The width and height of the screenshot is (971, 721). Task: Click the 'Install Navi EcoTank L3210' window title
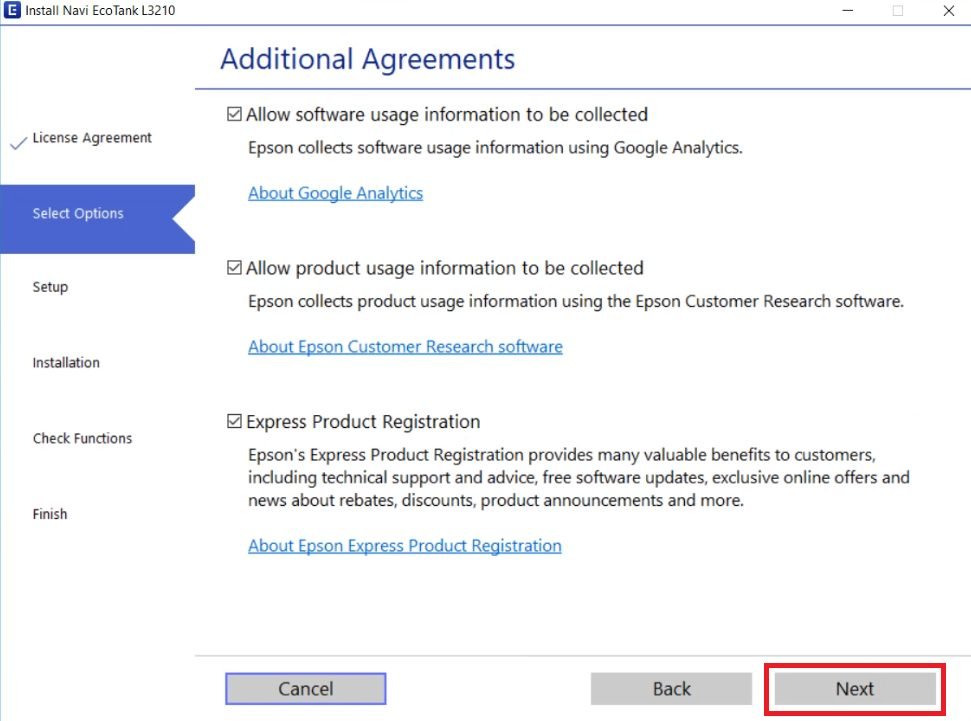pos(100,11)
